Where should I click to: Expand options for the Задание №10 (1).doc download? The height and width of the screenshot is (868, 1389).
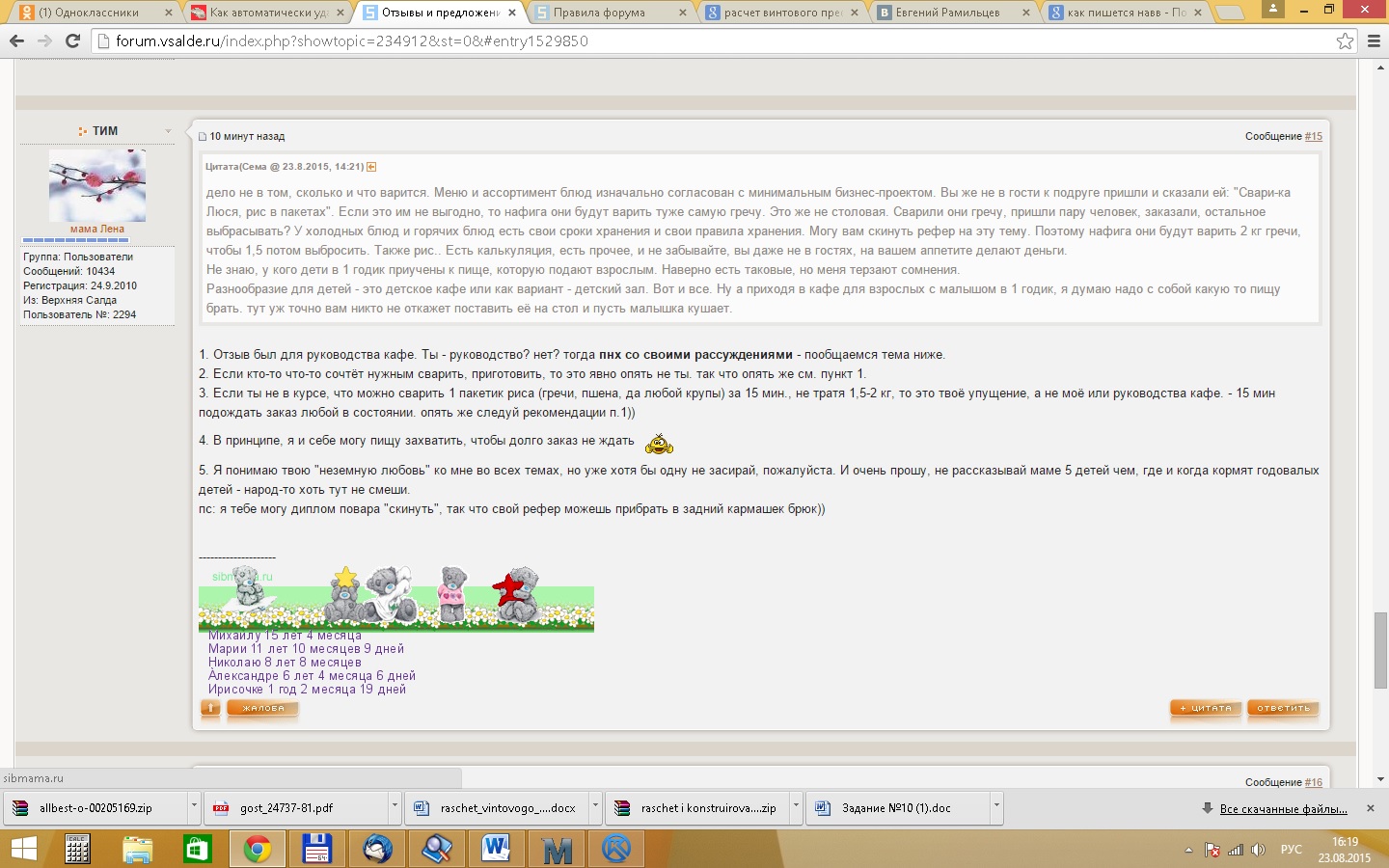[x=996, y=807]
